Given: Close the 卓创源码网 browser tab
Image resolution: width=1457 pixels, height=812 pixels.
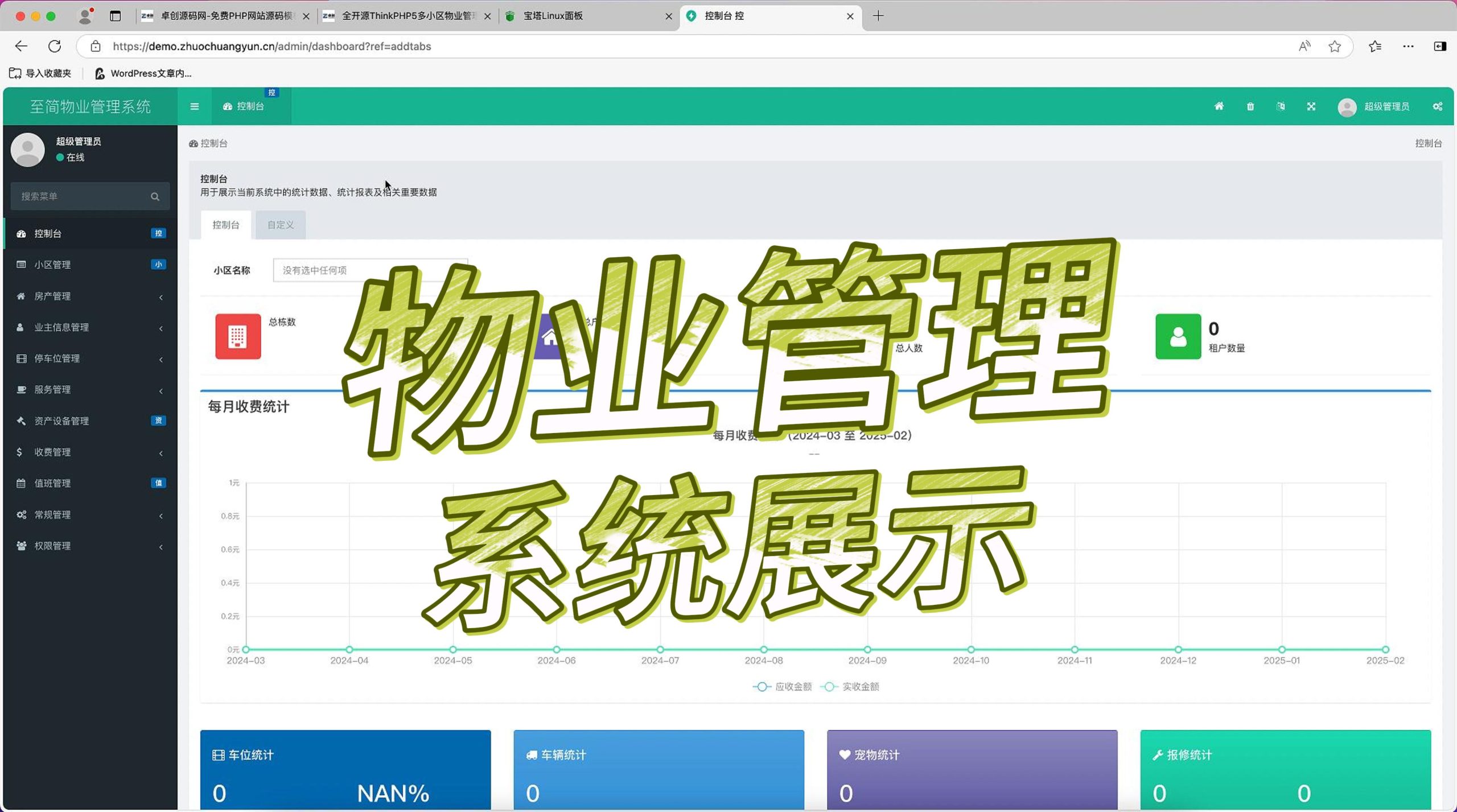Looking at the screenshot, I should [x=306, y=17].
